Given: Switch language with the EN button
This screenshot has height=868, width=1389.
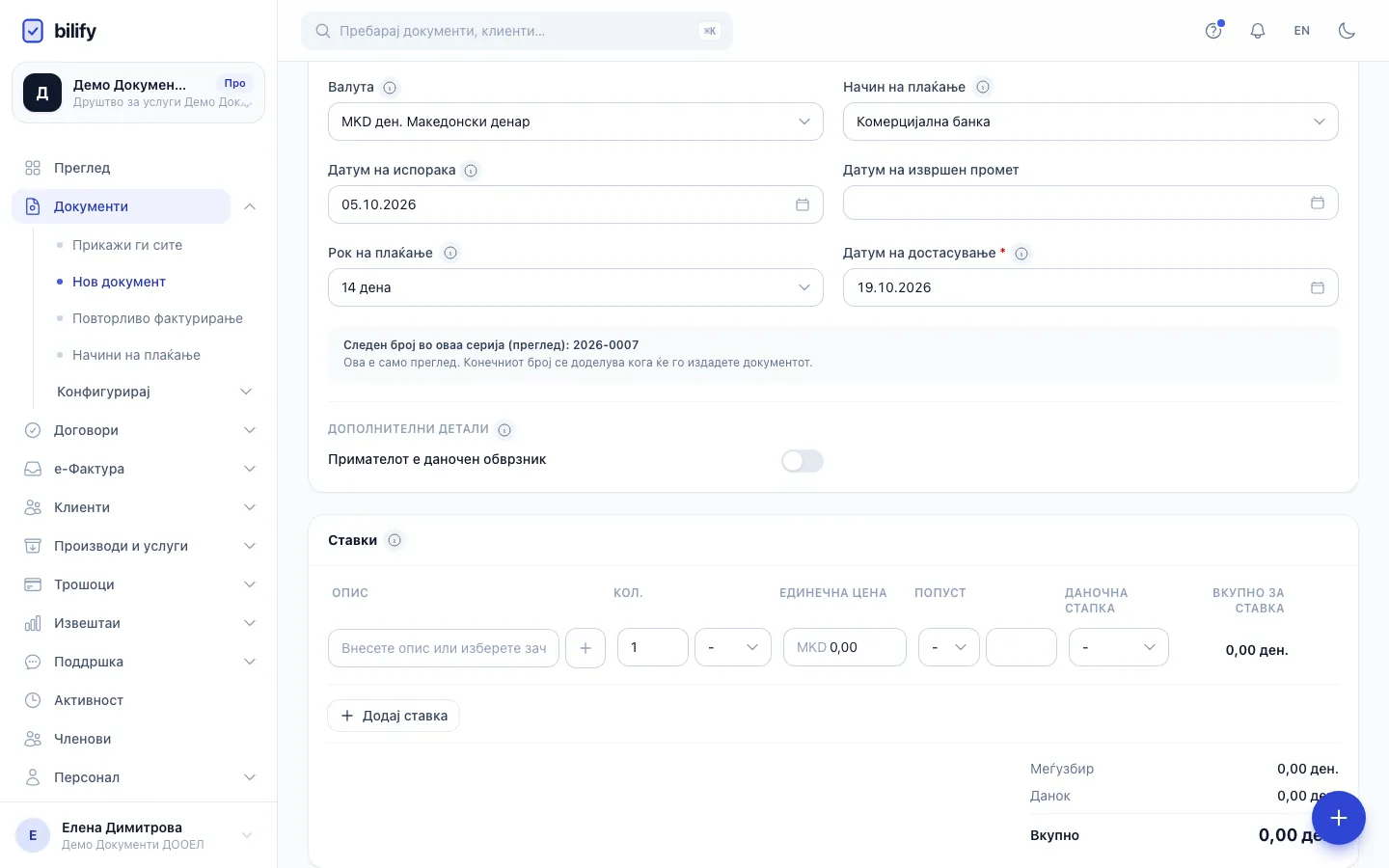Looking at the screenshot, I should (1302, 31).
